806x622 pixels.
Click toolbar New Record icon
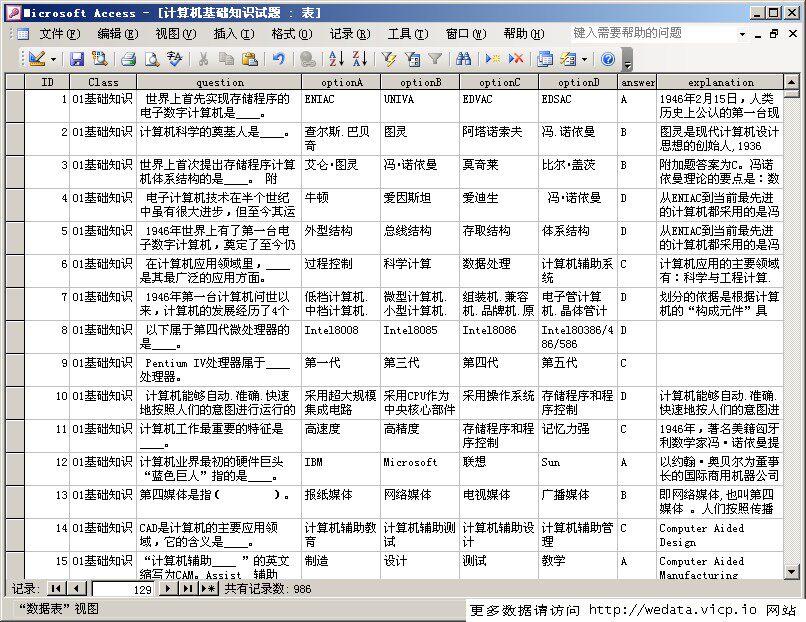tap(492, 59)
